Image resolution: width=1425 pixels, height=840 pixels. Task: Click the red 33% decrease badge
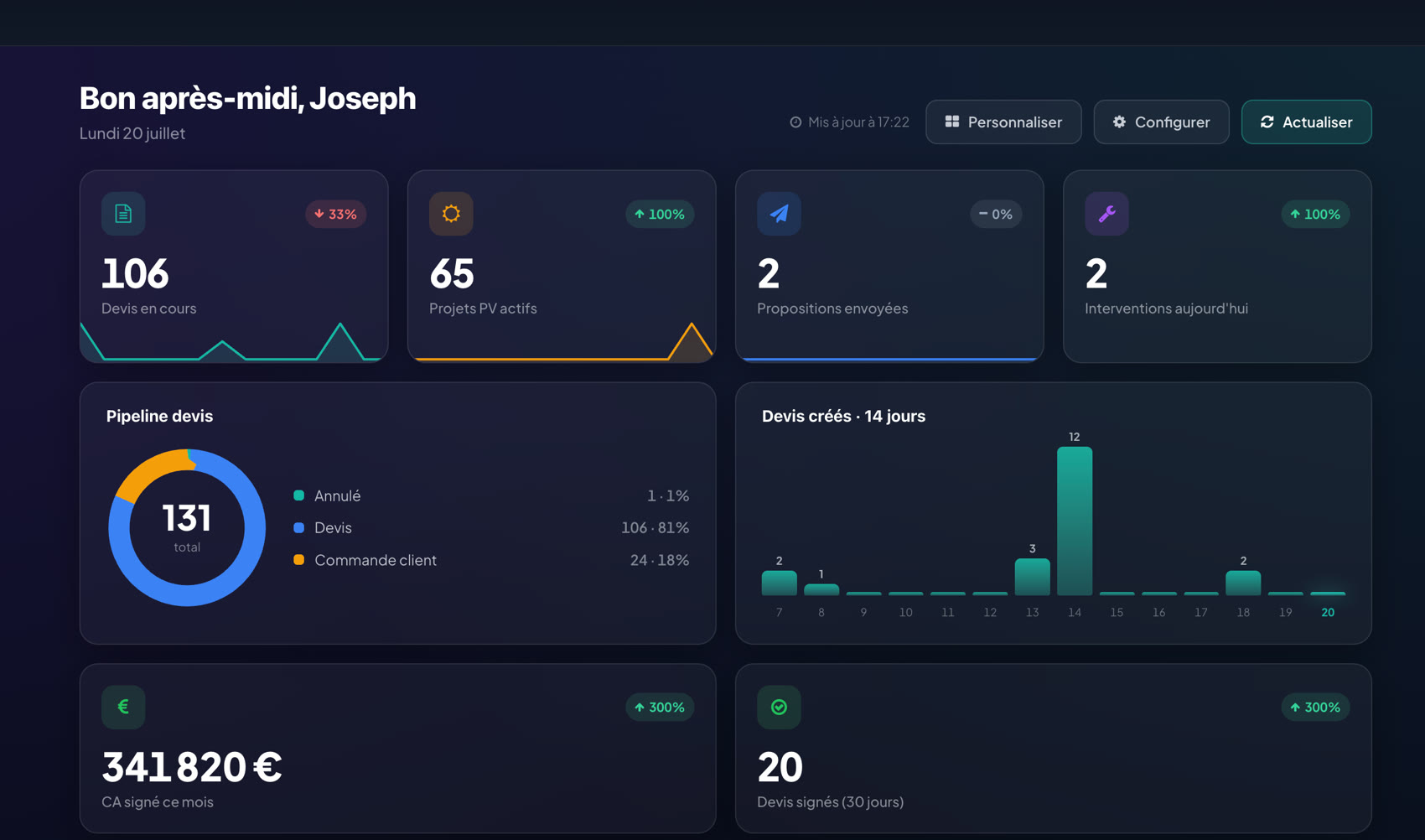tap(335, 214)
